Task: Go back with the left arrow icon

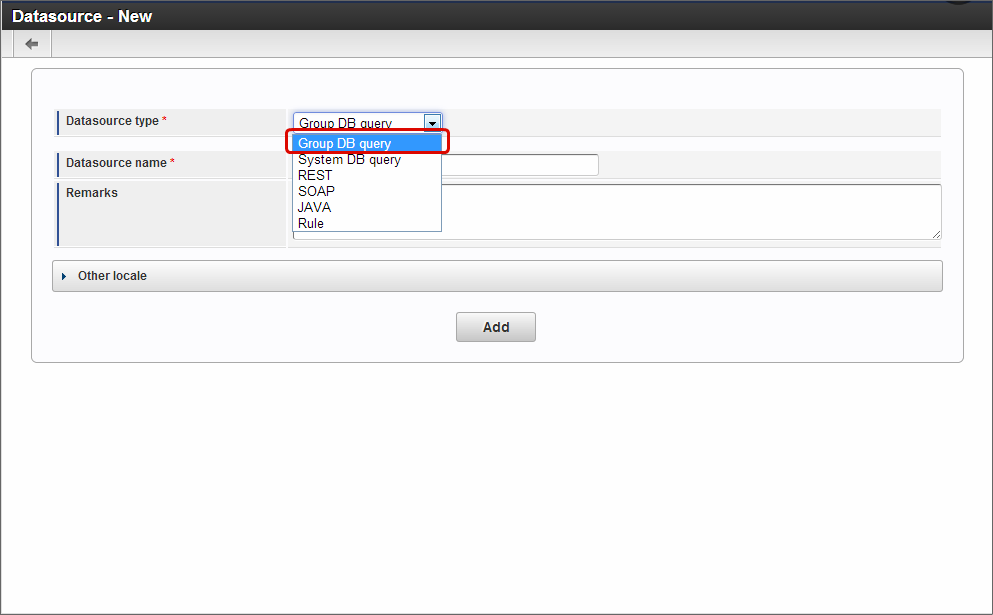Action: click(32, 44)
